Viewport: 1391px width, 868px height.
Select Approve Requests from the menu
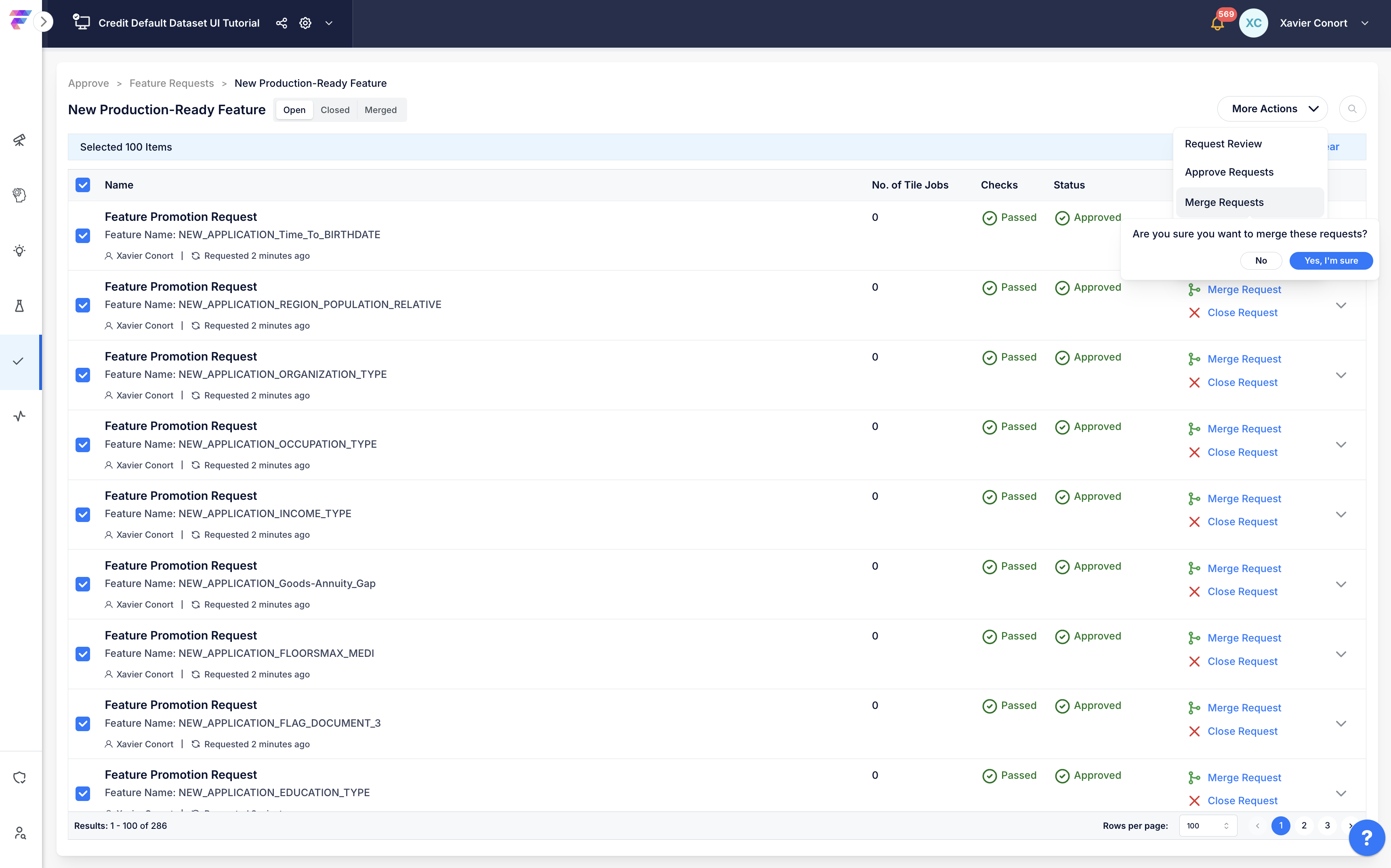tap(1229, 172)
